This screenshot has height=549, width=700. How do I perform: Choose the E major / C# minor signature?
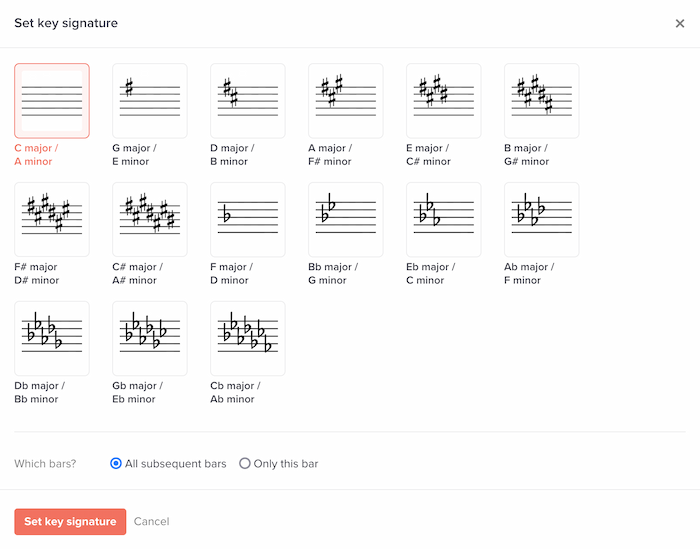point(443,101)
